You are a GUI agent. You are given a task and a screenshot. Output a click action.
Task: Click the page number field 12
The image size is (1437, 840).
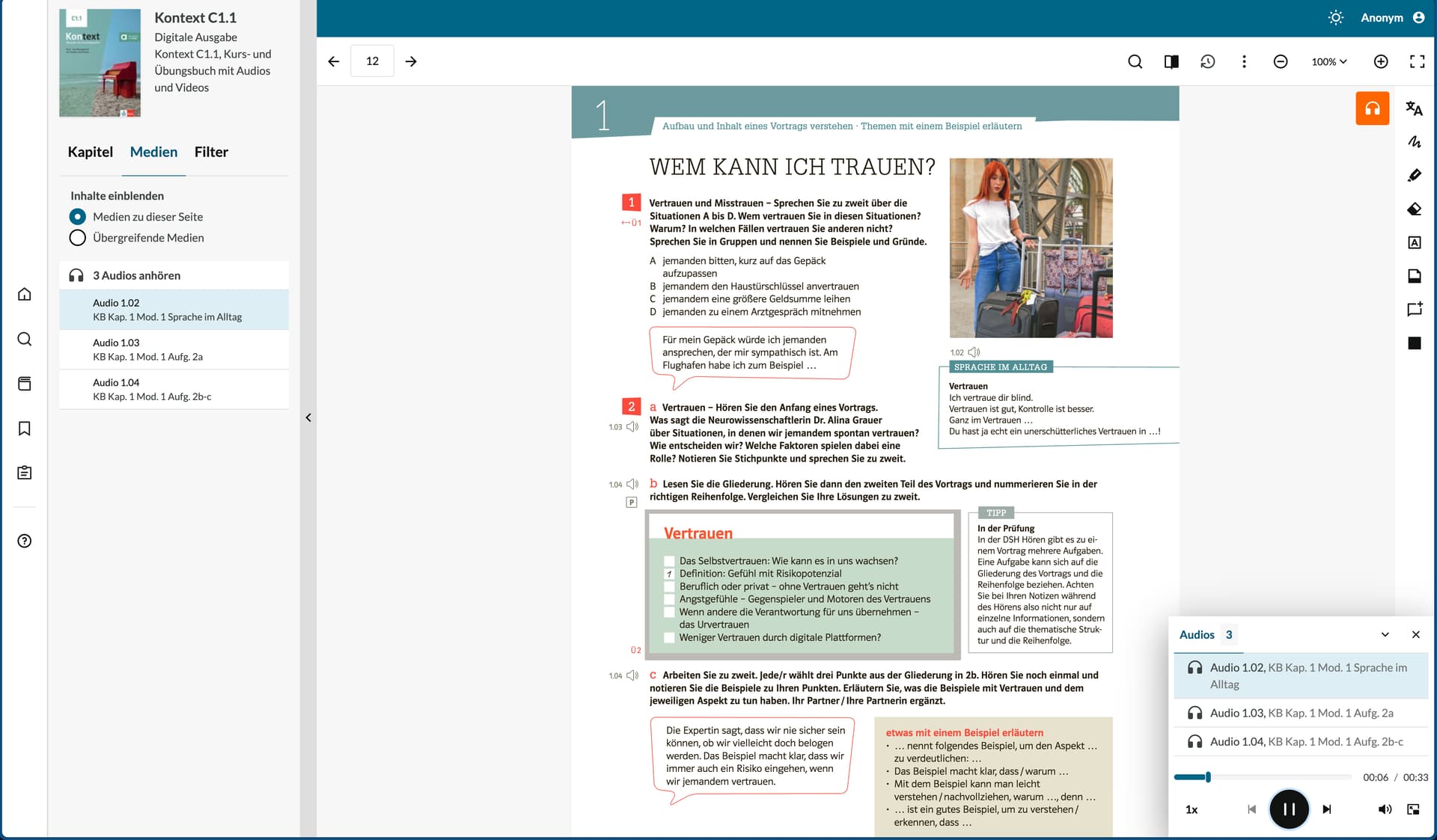point(373,61)
